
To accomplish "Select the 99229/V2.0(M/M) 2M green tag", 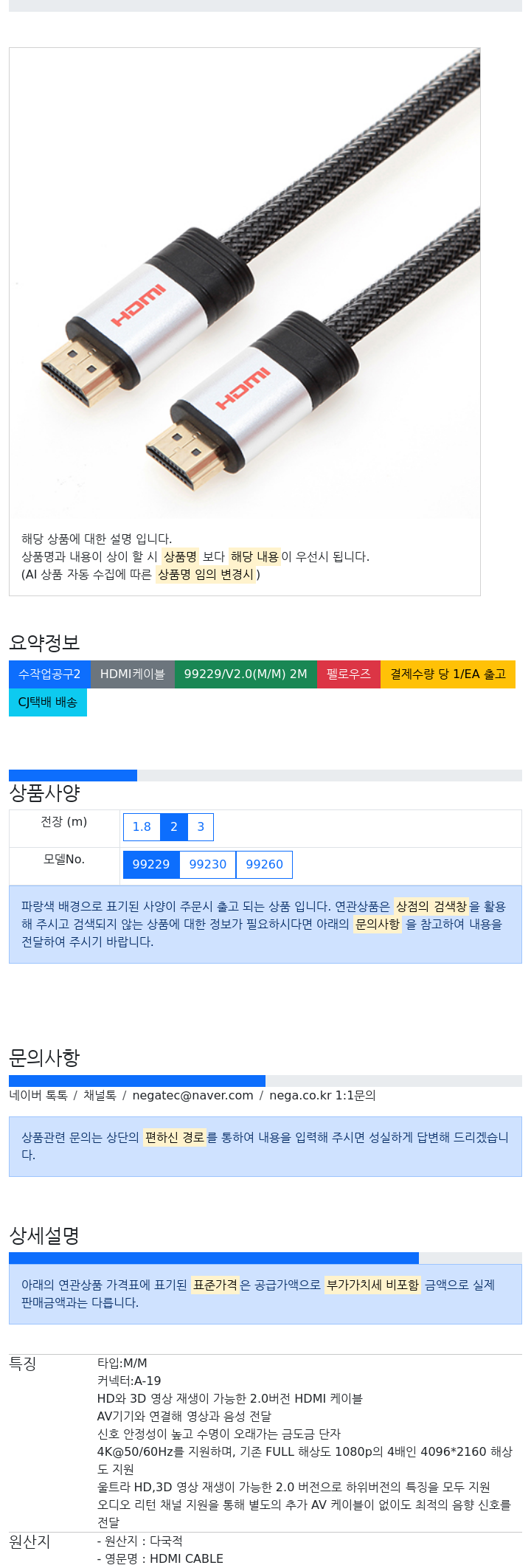I will point(246,674).
